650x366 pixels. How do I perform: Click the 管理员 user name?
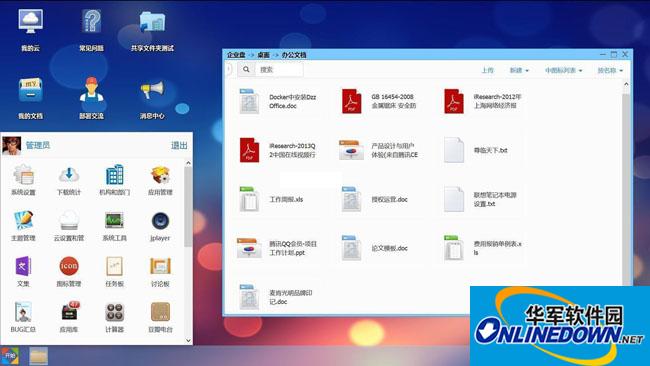pyautogui.click(x=38, y=145)
